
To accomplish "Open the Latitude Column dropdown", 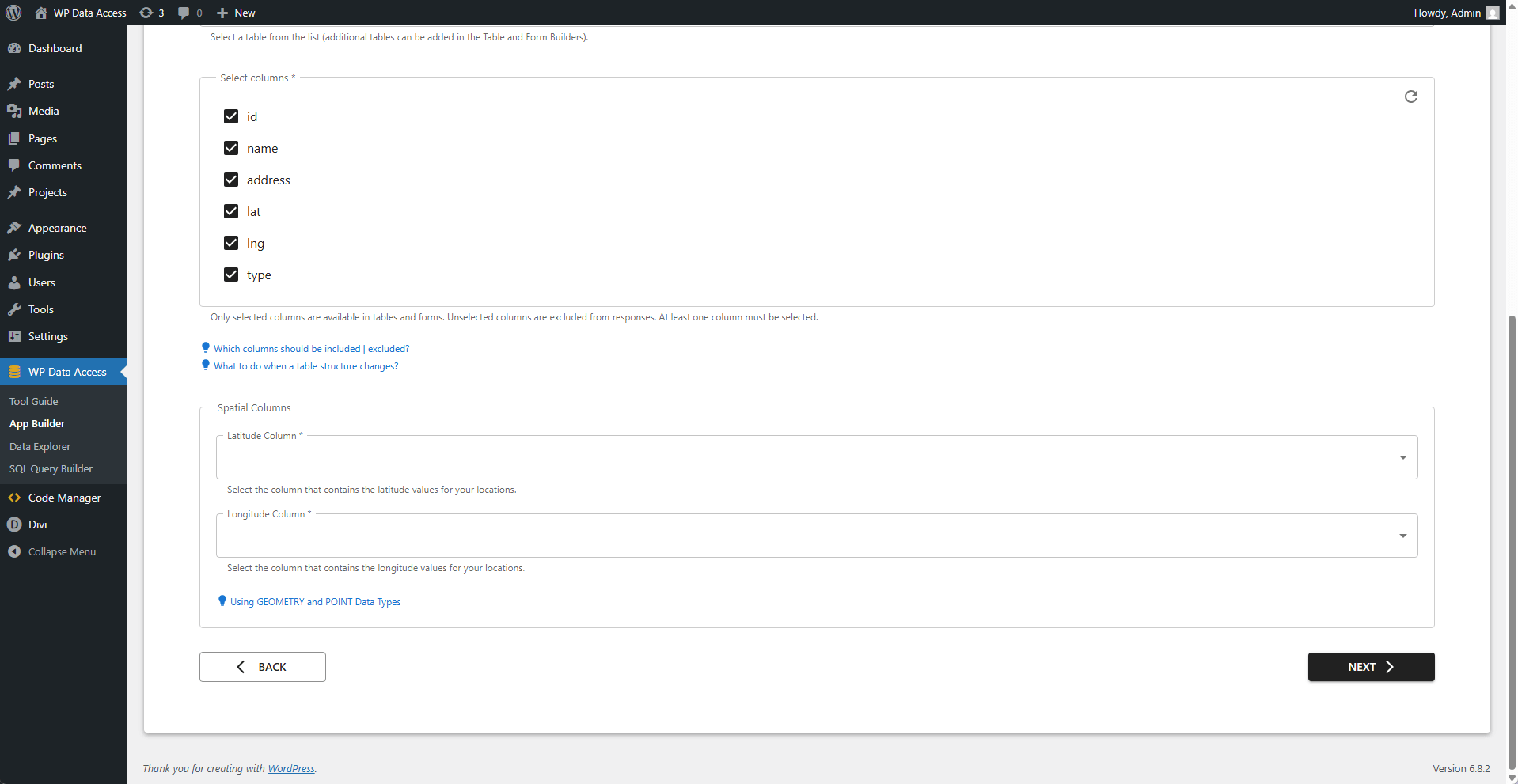I will [1402, 457].
